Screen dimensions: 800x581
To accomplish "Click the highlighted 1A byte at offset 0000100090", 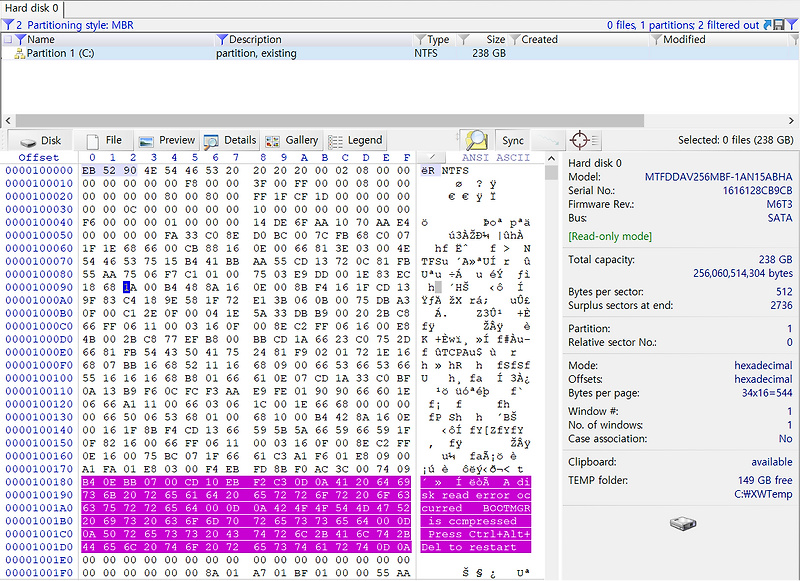I will point(128,287).
